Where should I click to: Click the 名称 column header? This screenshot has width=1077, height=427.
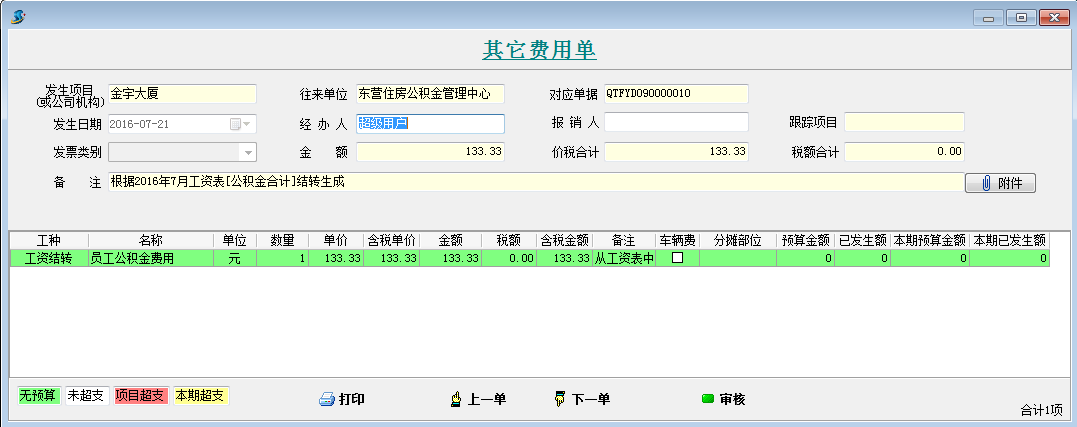pos(151,241)
